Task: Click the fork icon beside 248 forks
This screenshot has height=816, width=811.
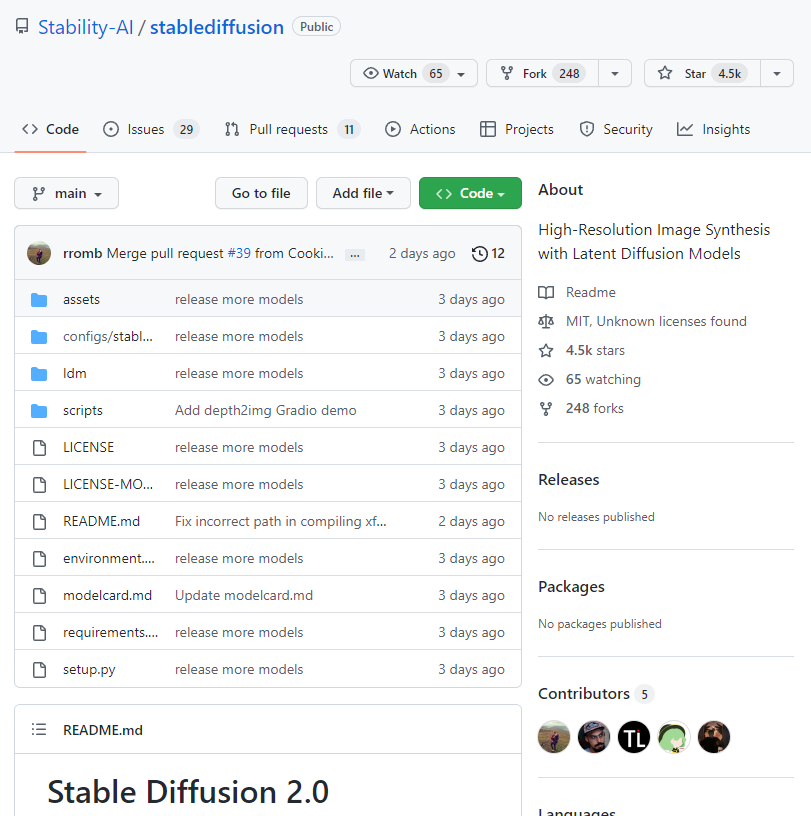Action: tap(545, 408)
